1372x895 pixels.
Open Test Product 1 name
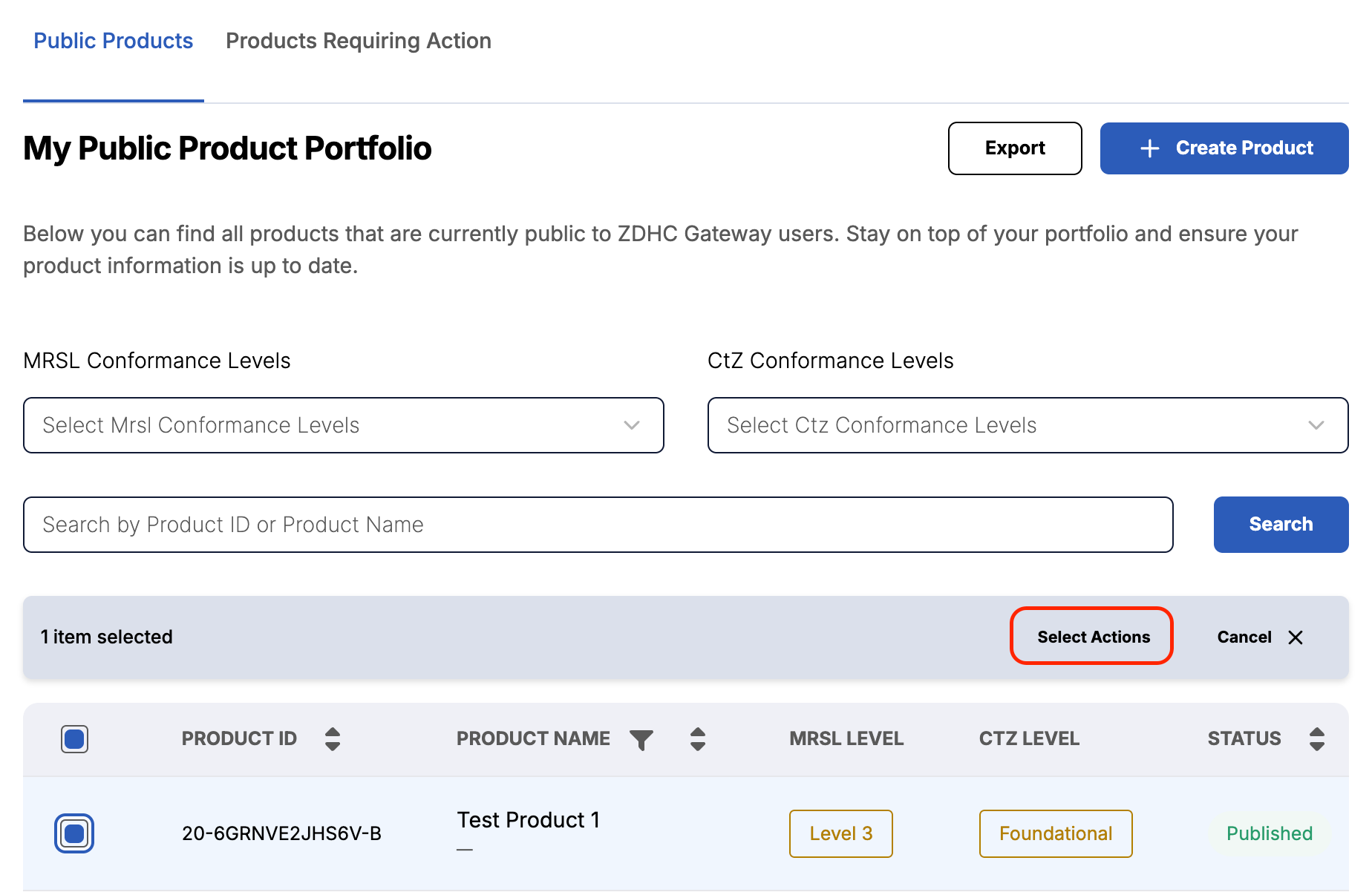pos(529,819)
